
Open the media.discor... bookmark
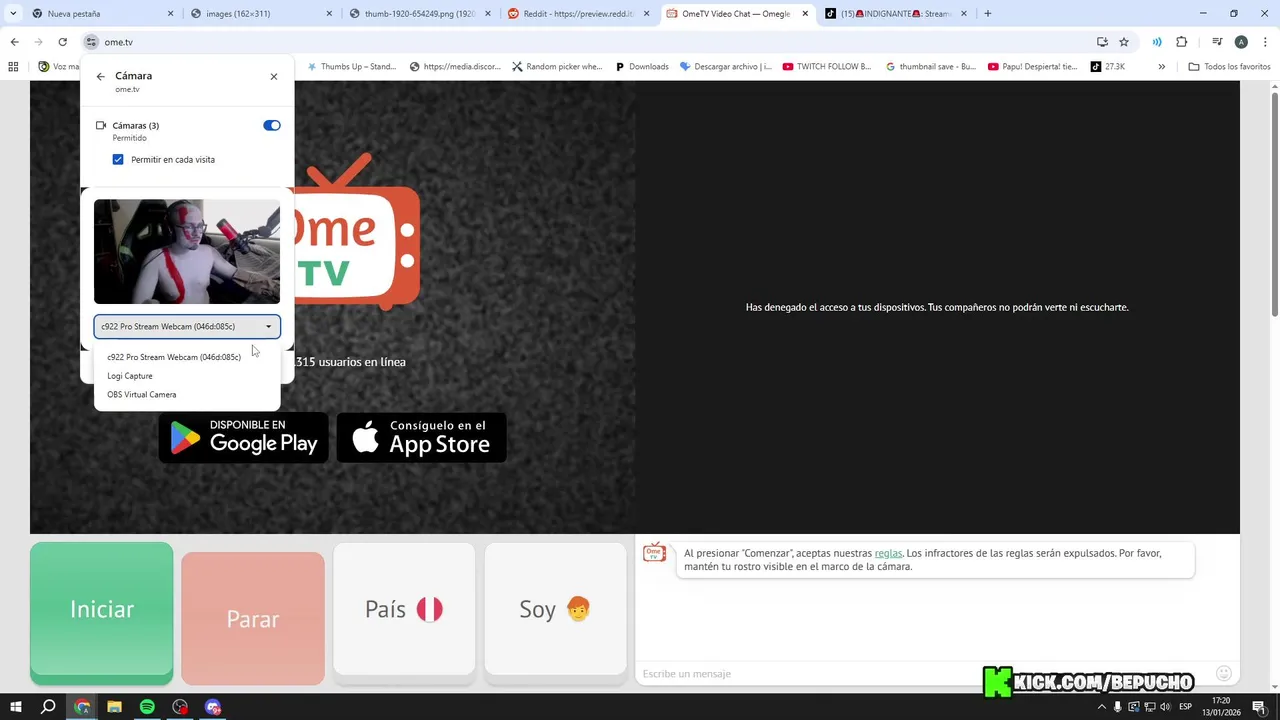pyautogui.click(x=455, y=67)
